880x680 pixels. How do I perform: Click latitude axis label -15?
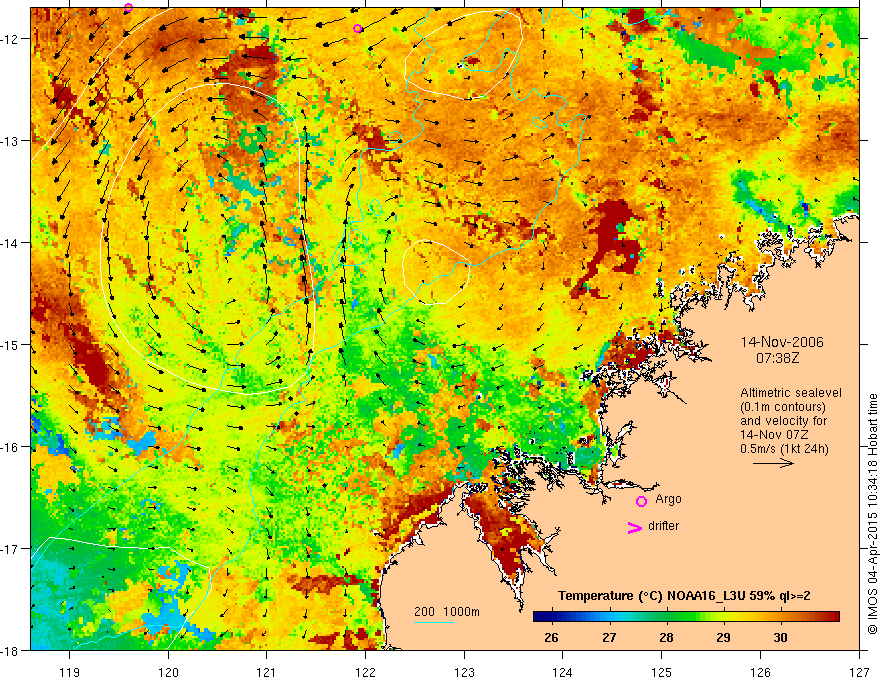click(11, 344)
